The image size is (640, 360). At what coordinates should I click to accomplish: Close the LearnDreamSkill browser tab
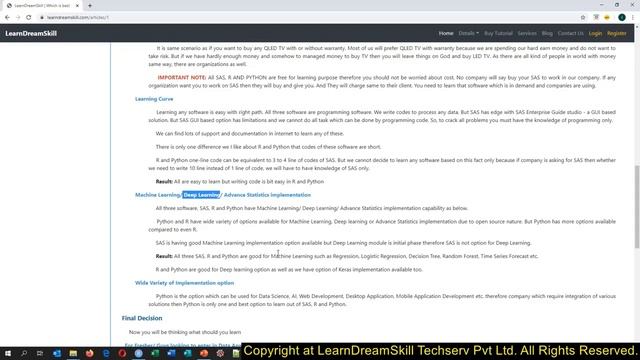tap(77, 6)
